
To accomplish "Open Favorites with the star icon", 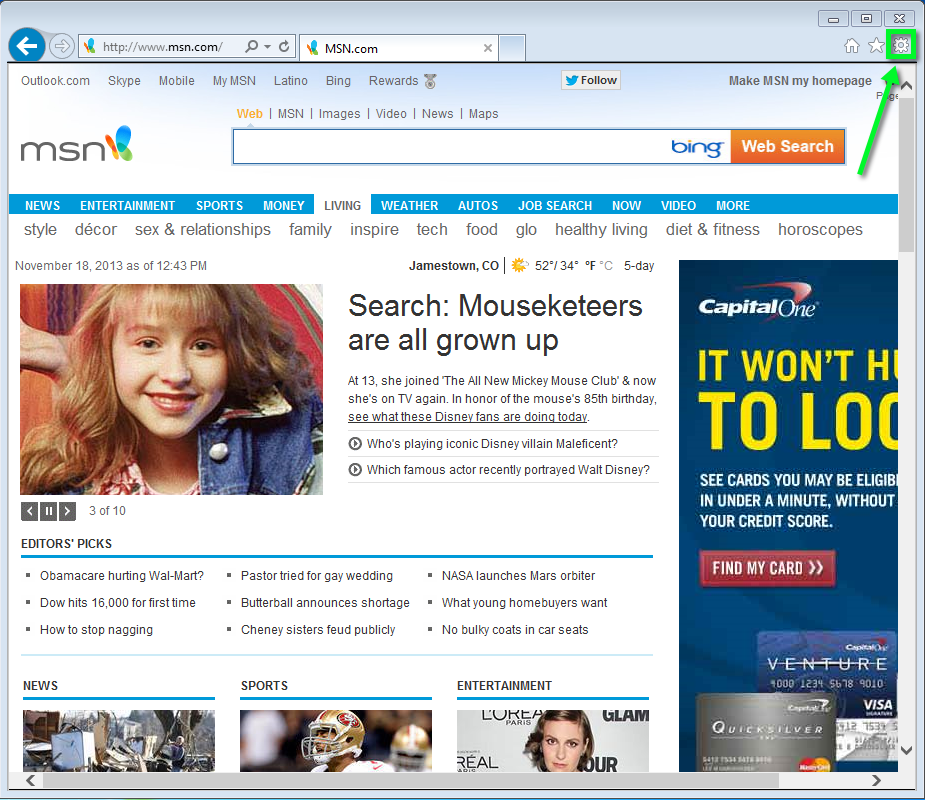I will click(877, 45).
